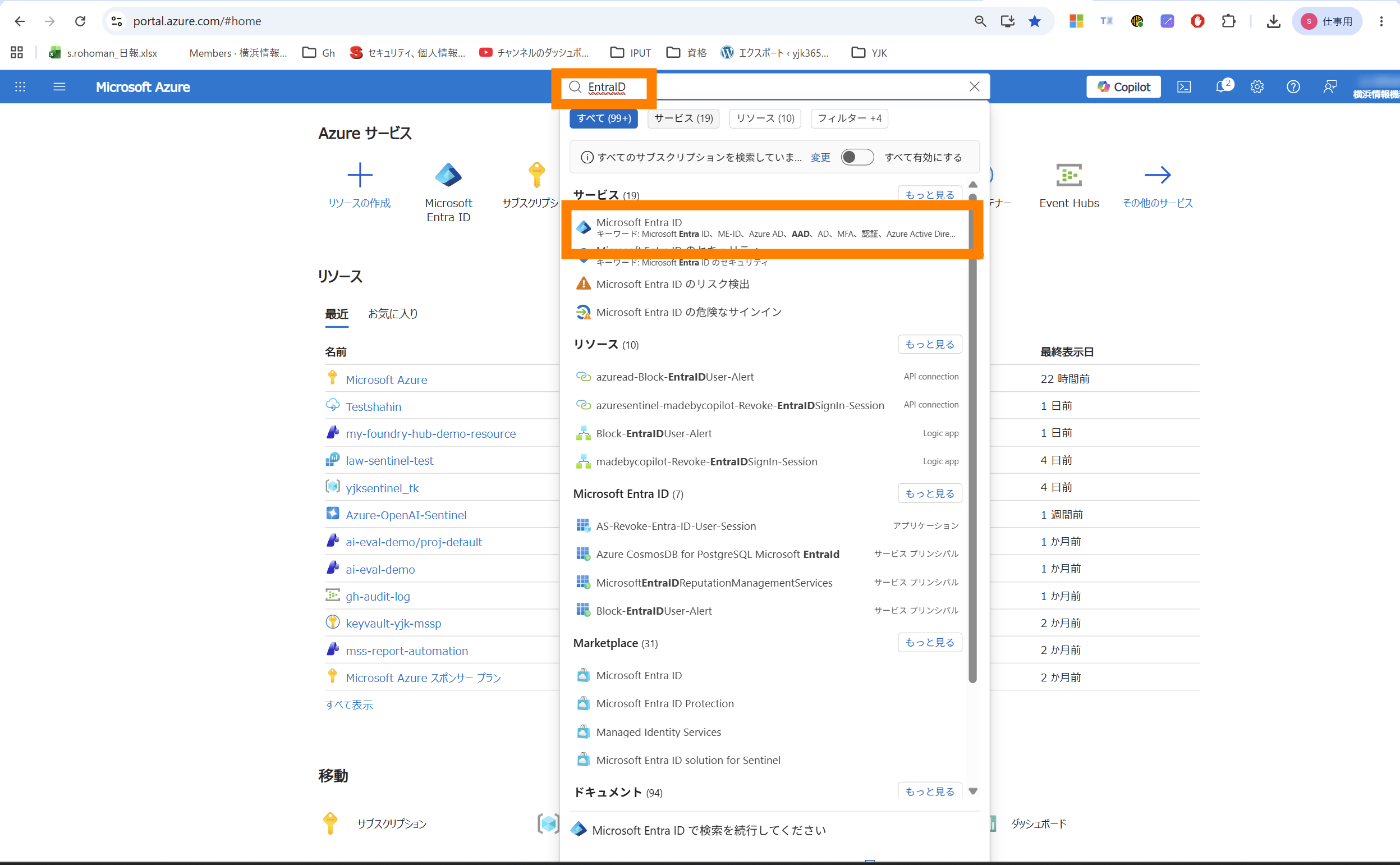Click もっと見る for ドキュメント section
The image size is (1400, 865).
(929, 792)
